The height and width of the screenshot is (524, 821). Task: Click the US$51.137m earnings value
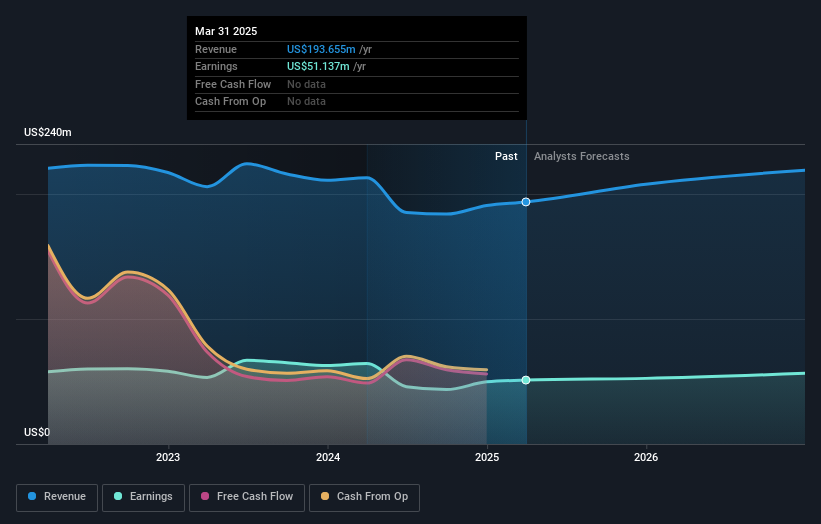pos(318,66)
